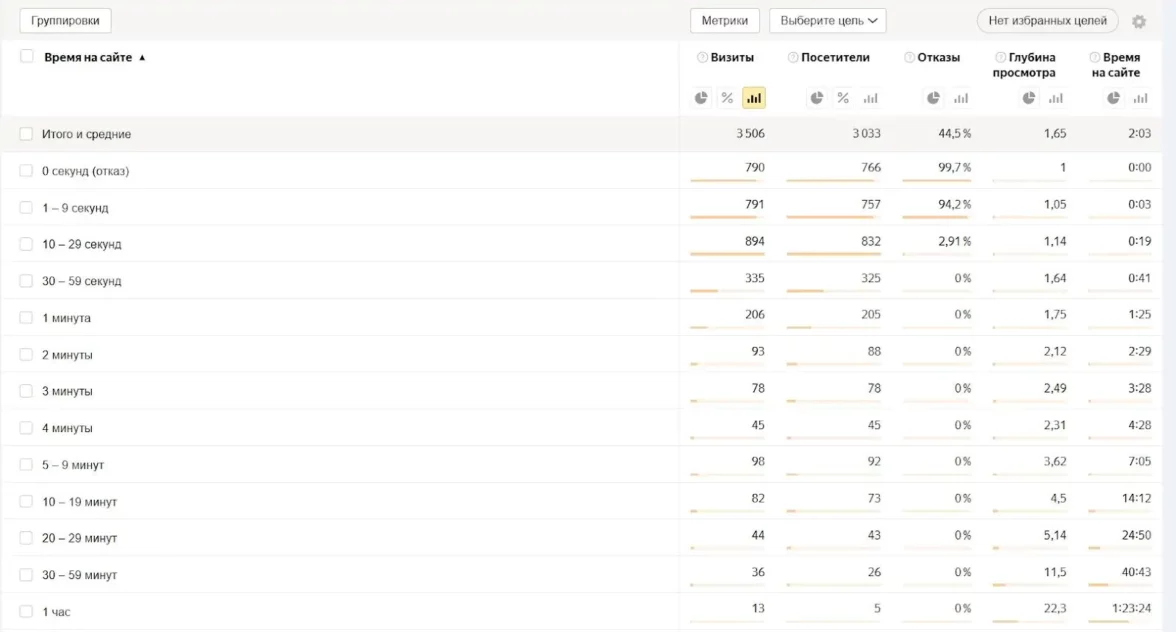Viewport: 1176px width, 632px height.
Task: Sort by Время на сайте dimension header
Action: [x=88, y=58]
